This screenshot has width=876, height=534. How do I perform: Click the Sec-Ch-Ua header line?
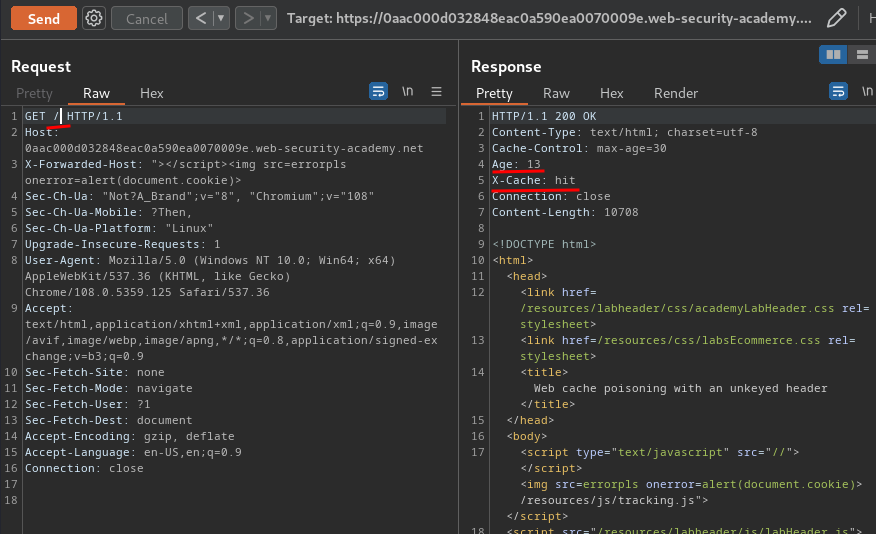coord(199,196)
